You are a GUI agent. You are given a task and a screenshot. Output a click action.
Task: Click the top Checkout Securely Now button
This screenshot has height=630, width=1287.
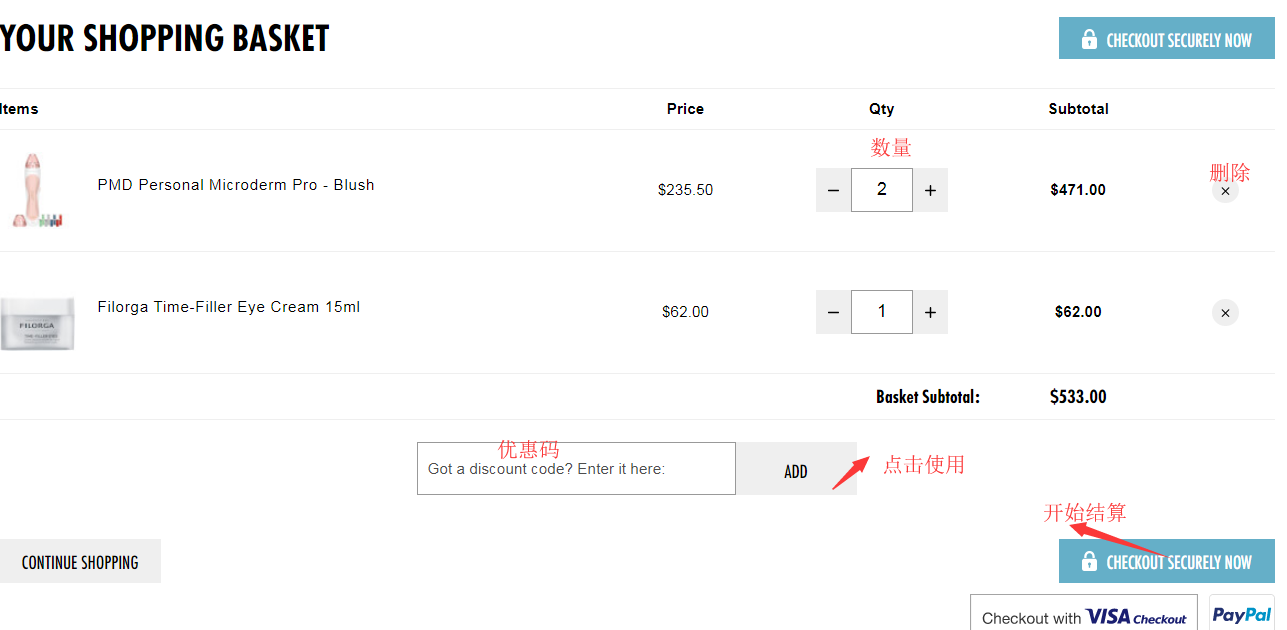click(1166, 40)
